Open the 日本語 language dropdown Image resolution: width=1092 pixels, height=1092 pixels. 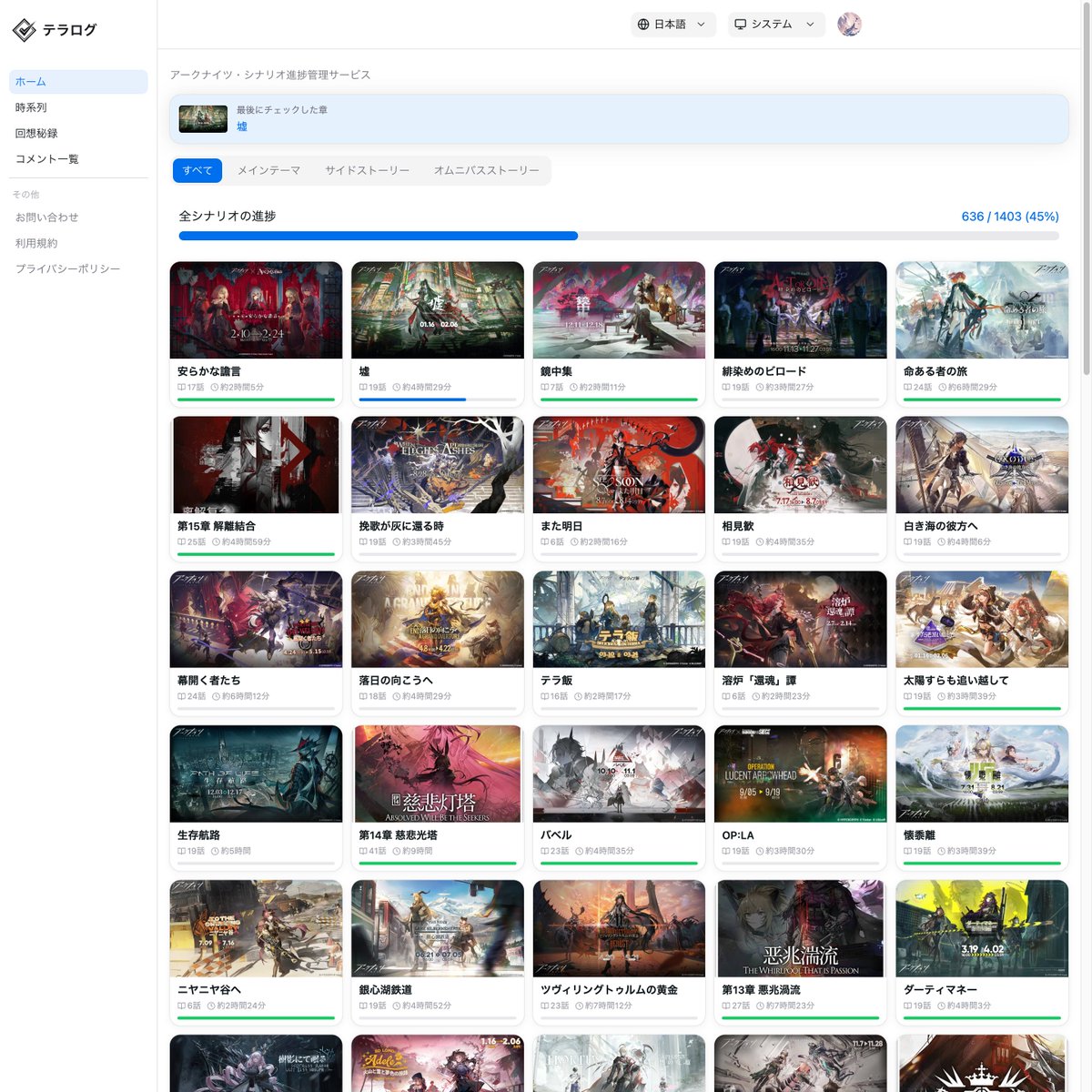coord(673,25)
